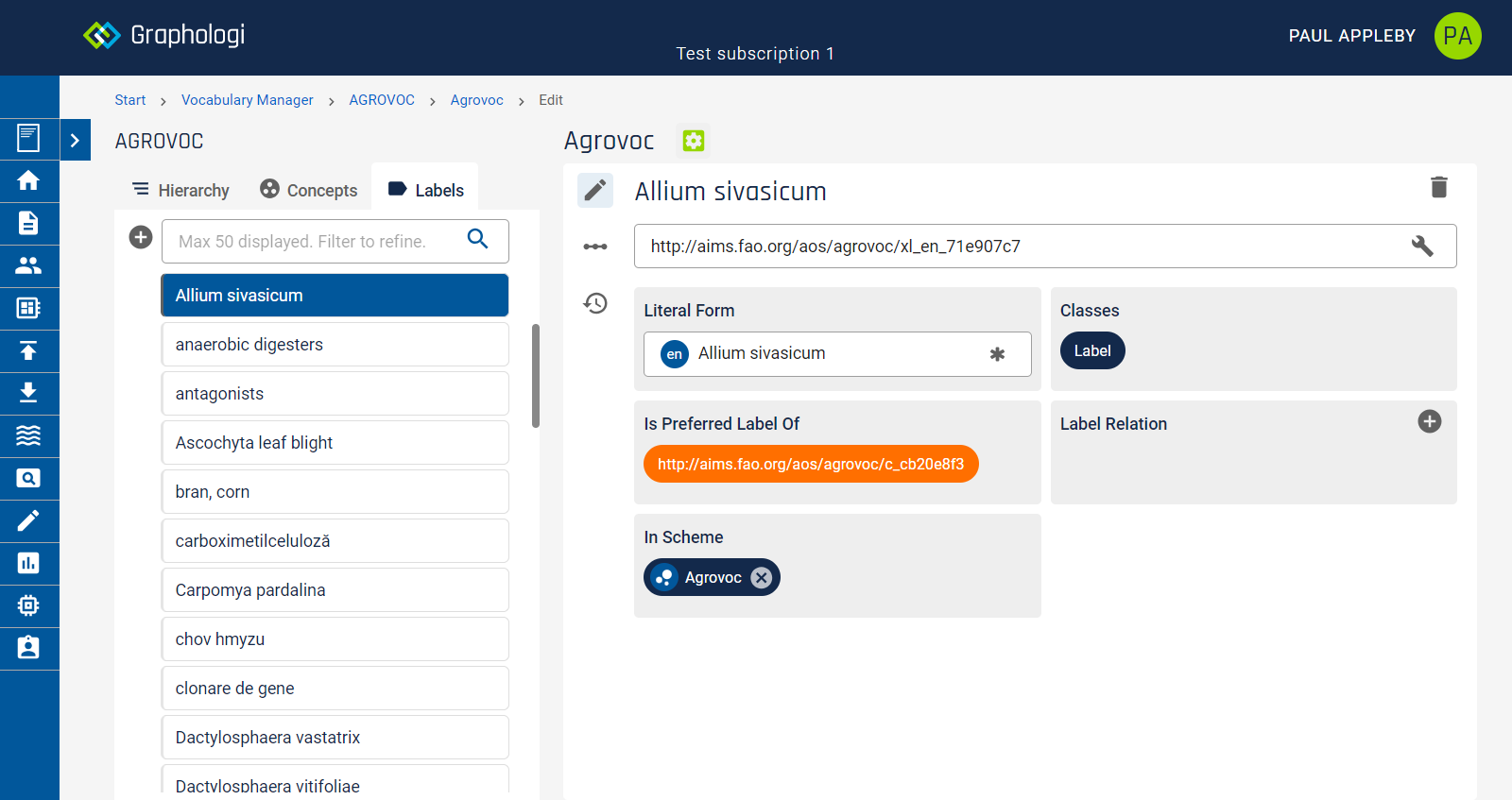Open the sidebar document icon
The image size is (1512, 800).
28,223
